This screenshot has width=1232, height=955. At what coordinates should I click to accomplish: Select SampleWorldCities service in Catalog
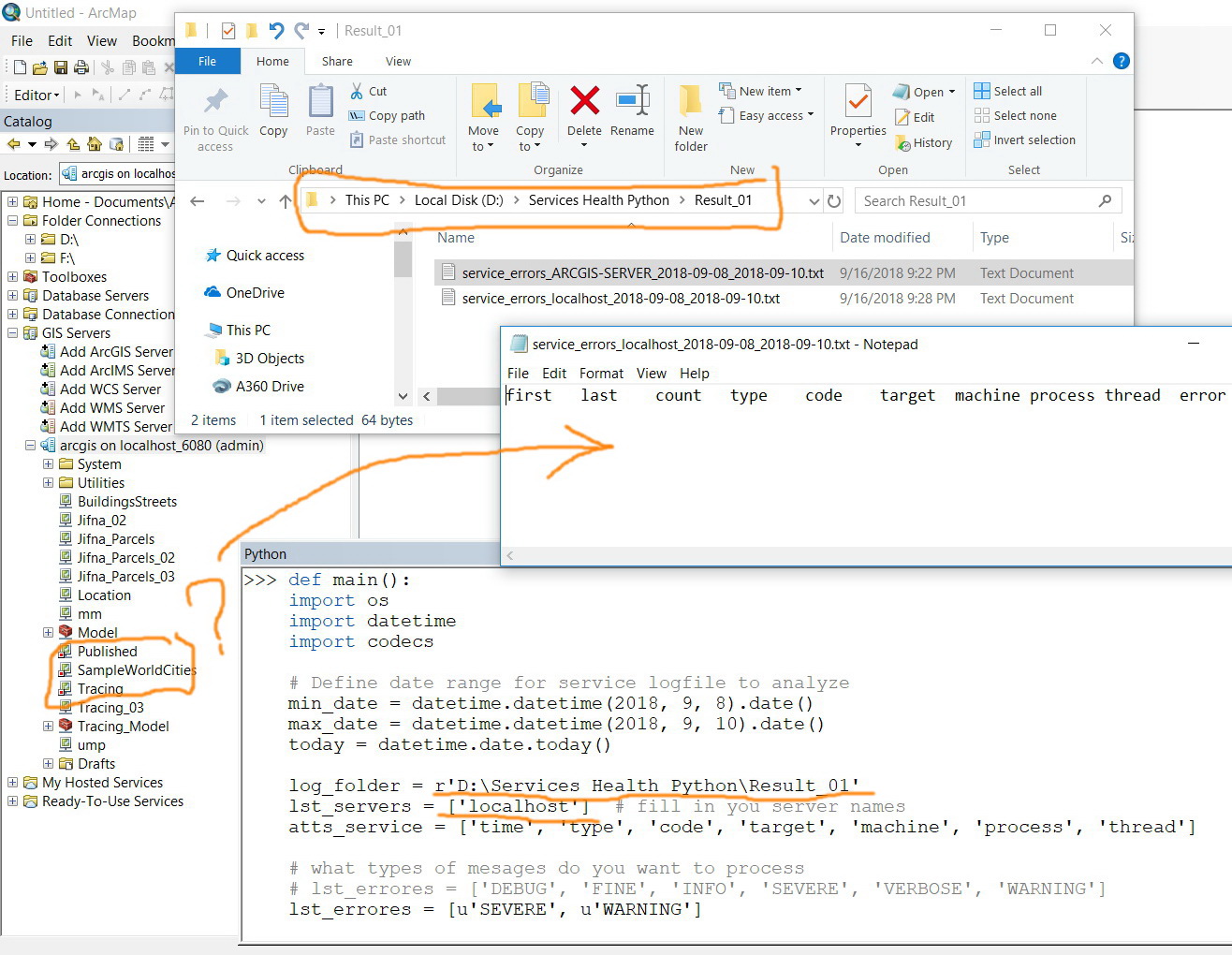click(x=127, y=670)
